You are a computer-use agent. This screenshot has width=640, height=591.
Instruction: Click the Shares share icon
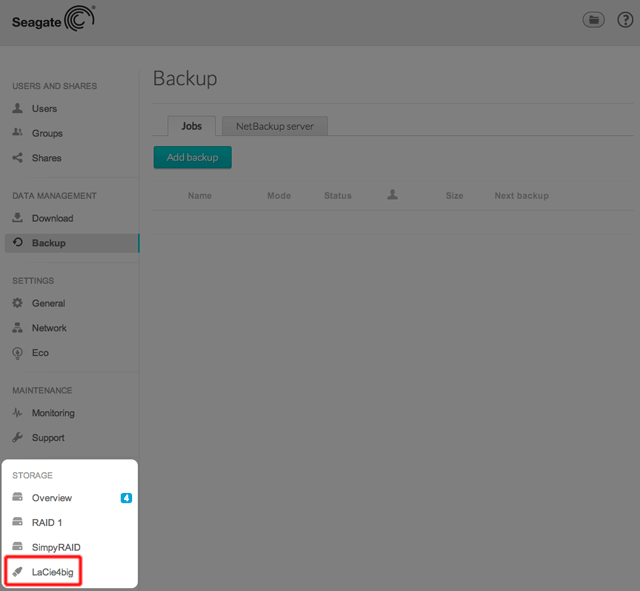pyautogui.click(x=18, y=158)
